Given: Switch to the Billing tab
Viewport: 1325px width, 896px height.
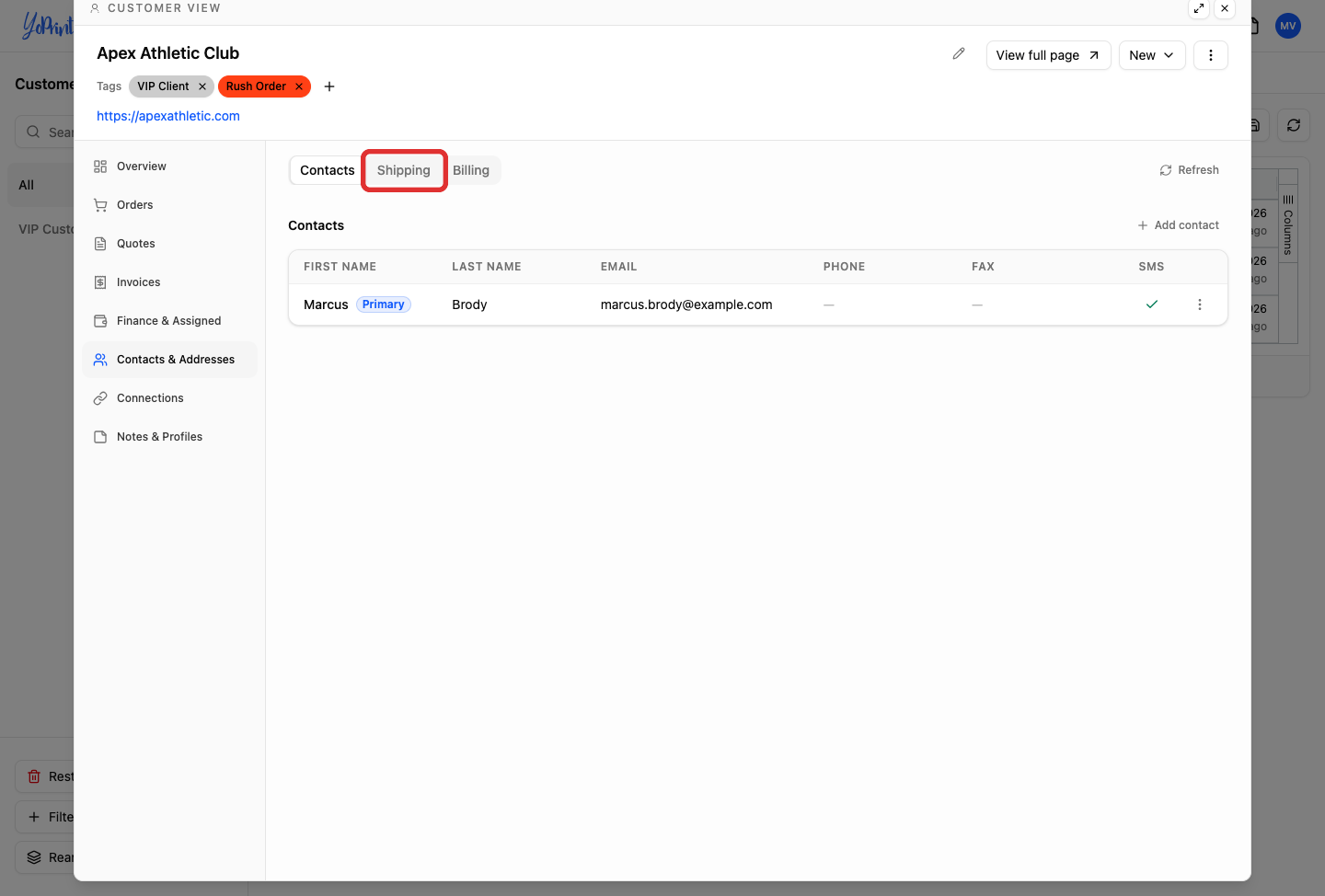Looking at the screenshot, I should click(471, 170).
